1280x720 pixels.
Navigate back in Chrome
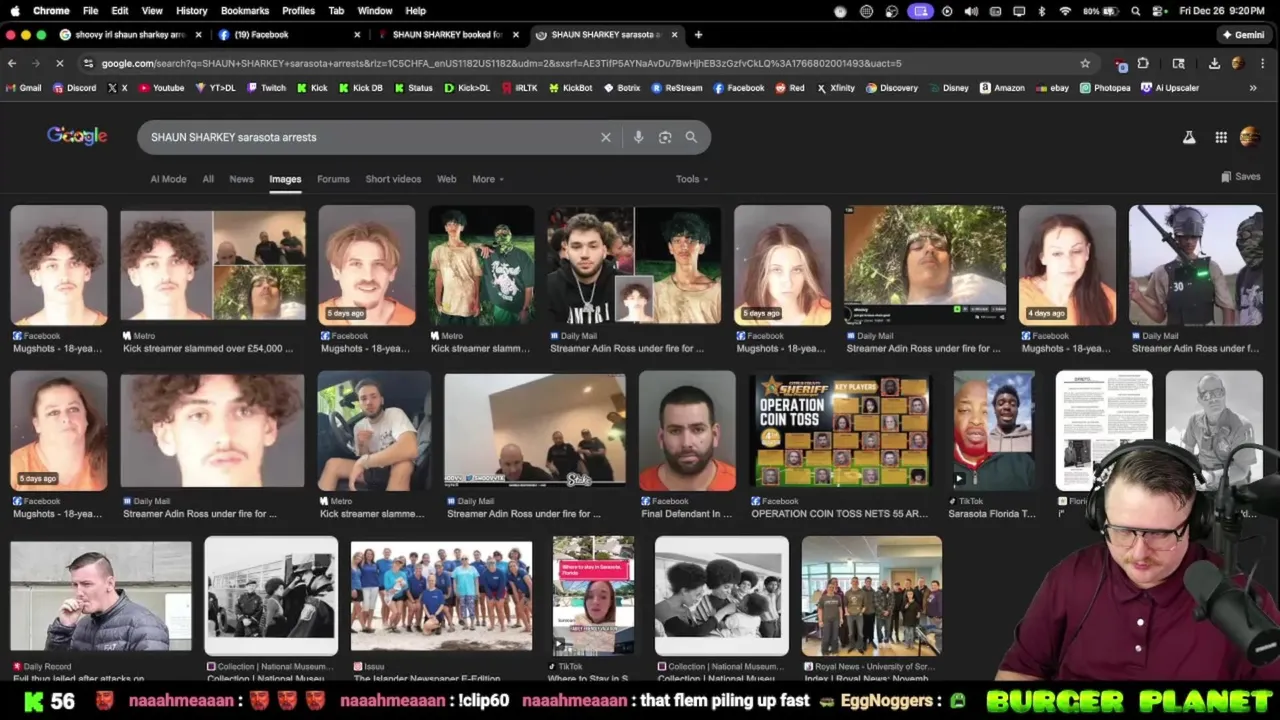pyautogui.click(x=12, y=63)
